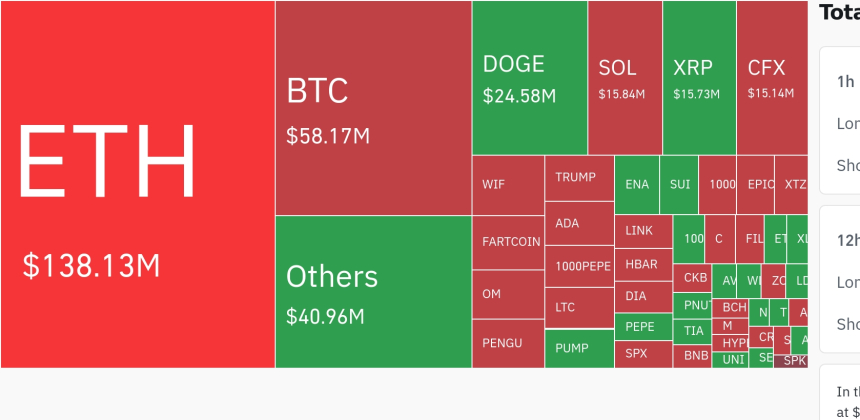Select the ADA tile
Image resolution: width=860 pixels, height=420 pixels.
pyautogui.click(x=579, y=223)
